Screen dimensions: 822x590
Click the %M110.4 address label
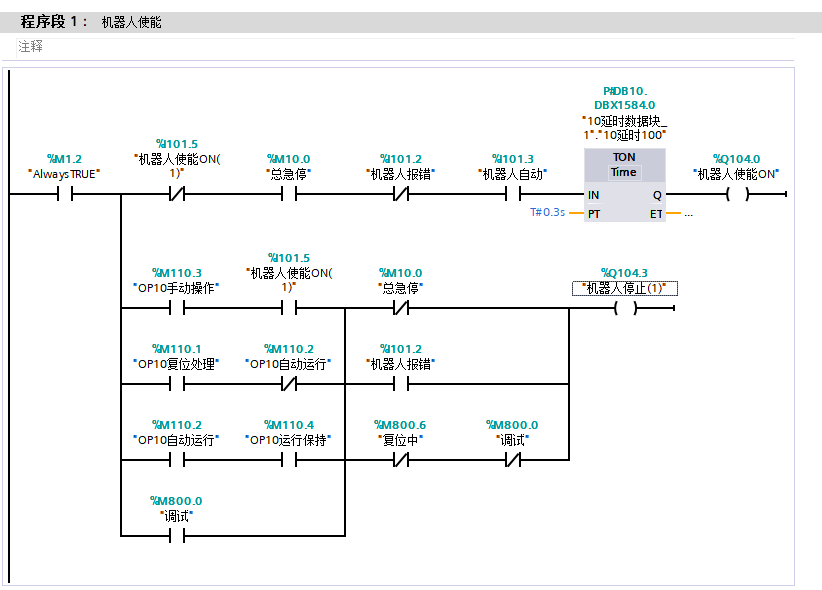tap(289, 425)
